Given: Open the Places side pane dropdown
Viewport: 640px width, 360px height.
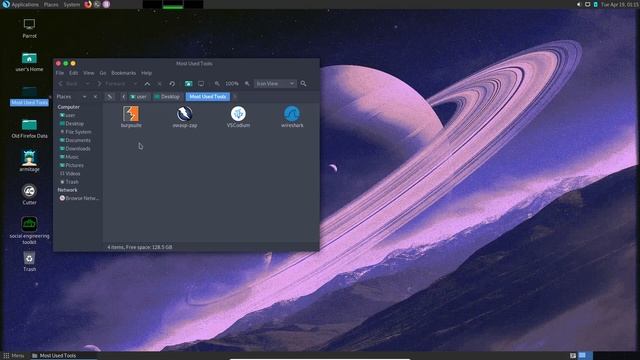Looking at the screenshot, I should pyautogui.click(x=84, y=97).
